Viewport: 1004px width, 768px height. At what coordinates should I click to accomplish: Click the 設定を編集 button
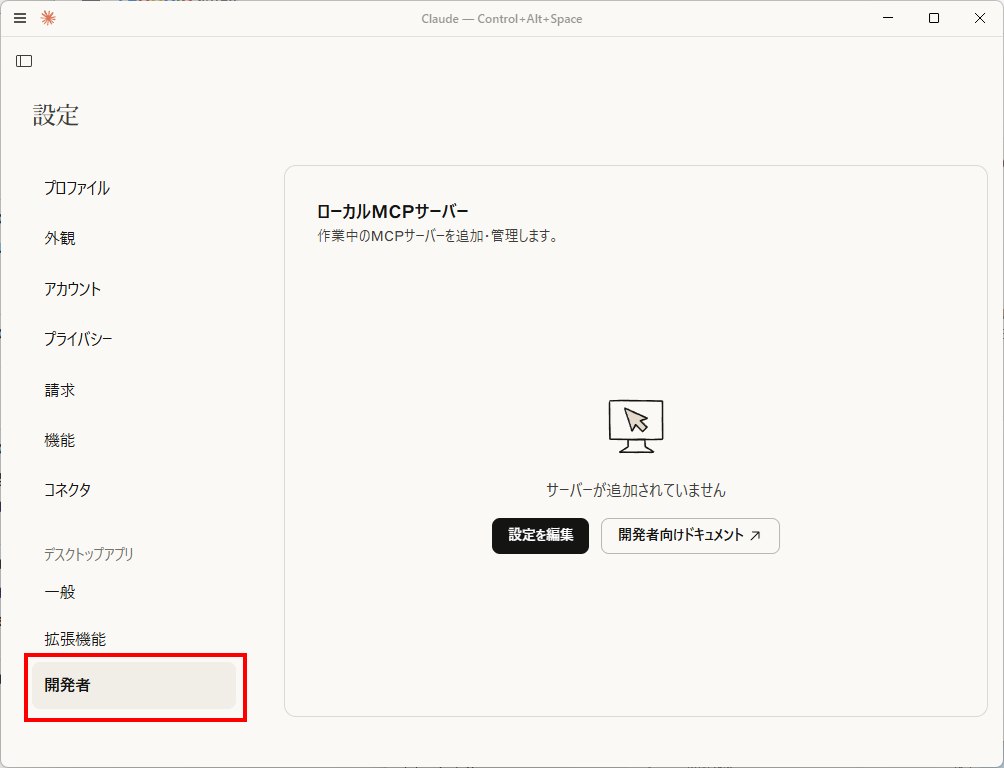(540, 535)
